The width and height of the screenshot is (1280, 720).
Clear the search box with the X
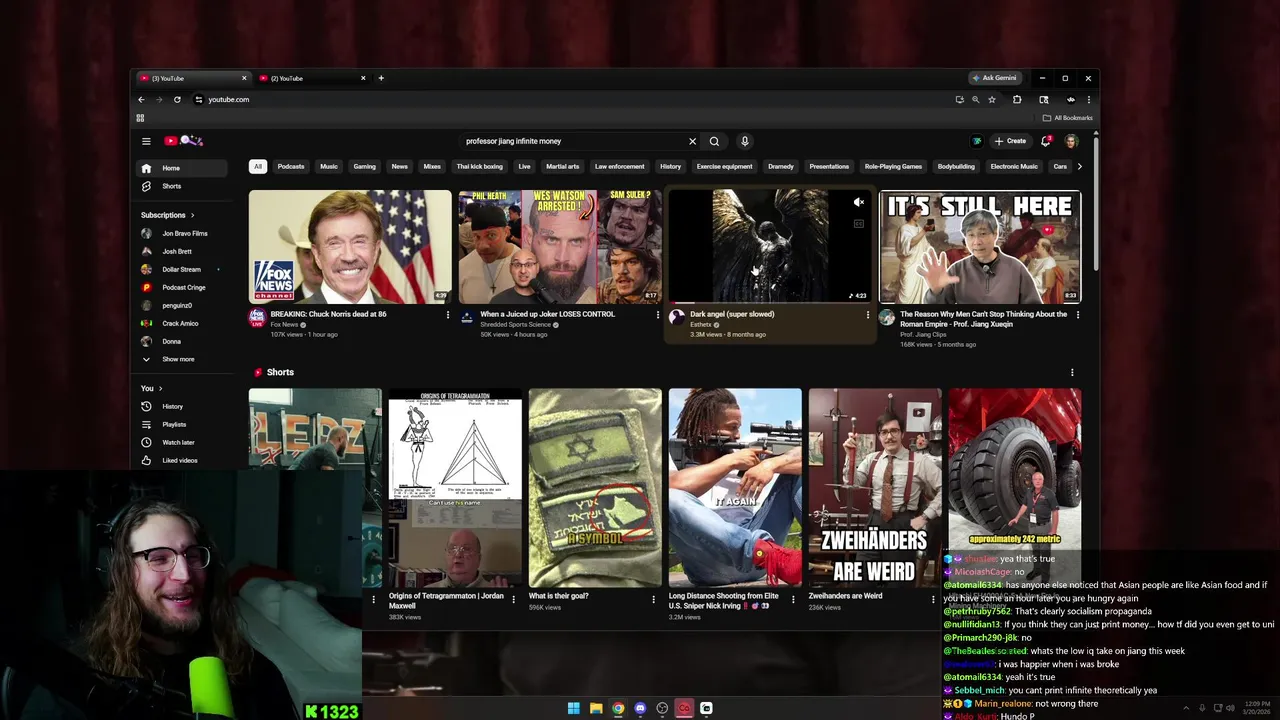692,141
